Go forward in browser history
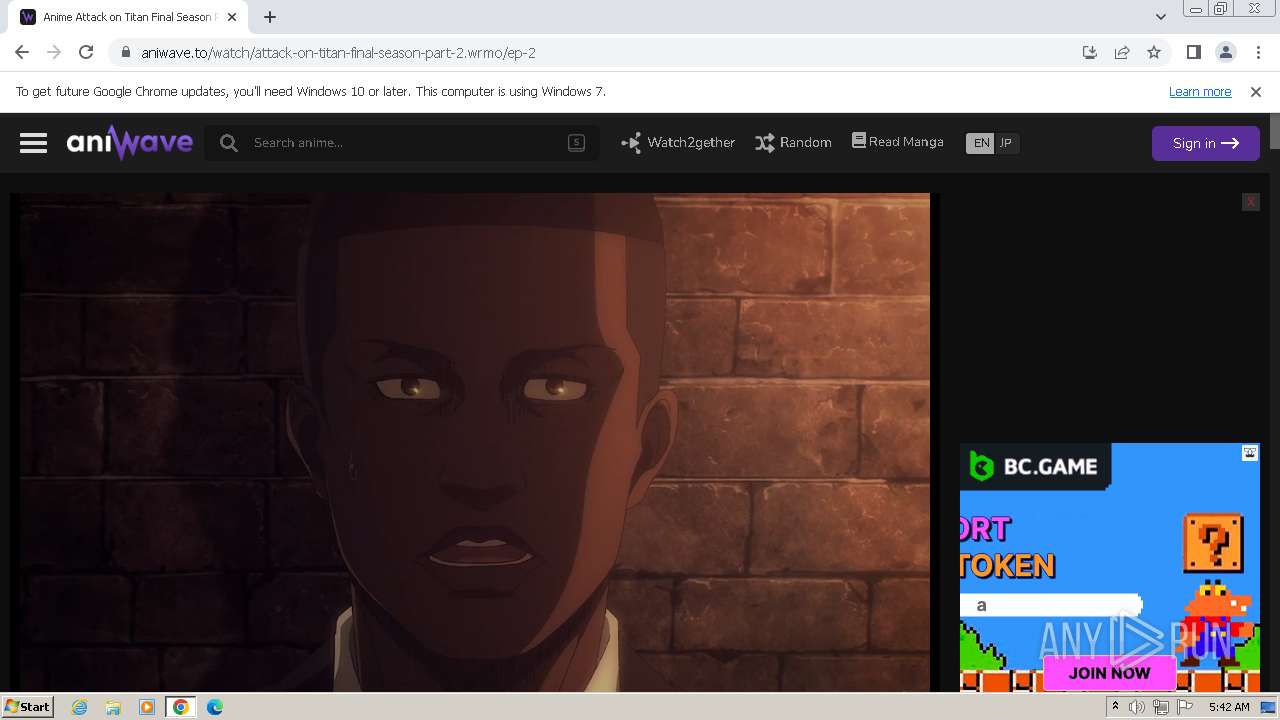Image resolution: width=1280 pixels, height=720 pixels. [54, 53]
